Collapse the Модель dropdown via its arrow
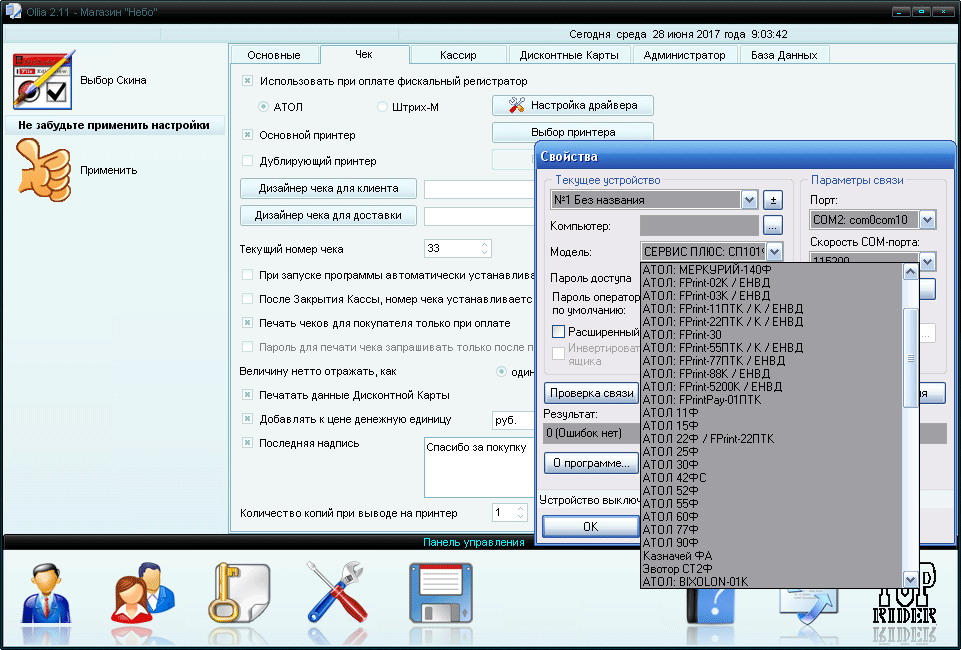The image size is (961, 650). (775, 251)
